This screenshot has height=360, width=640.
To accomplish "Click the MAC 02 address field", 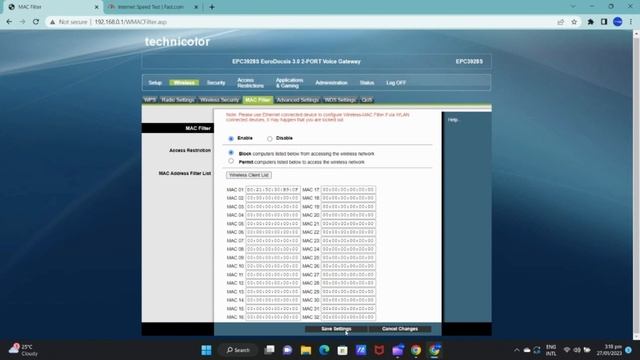I will (x=273, y=198).
